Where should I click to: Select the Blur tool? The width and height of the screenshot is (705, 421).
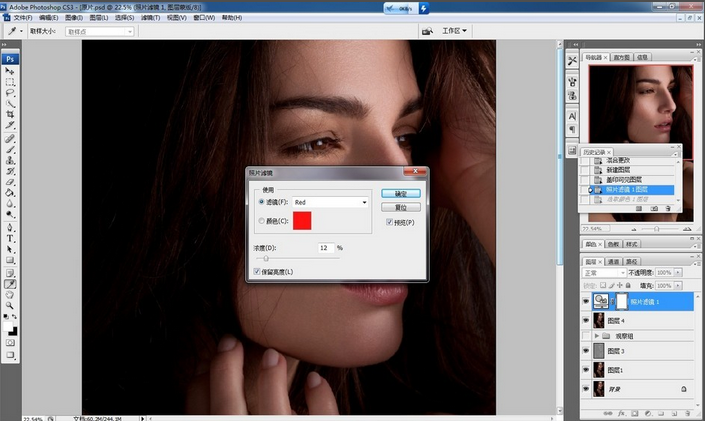tap(9, 204)
